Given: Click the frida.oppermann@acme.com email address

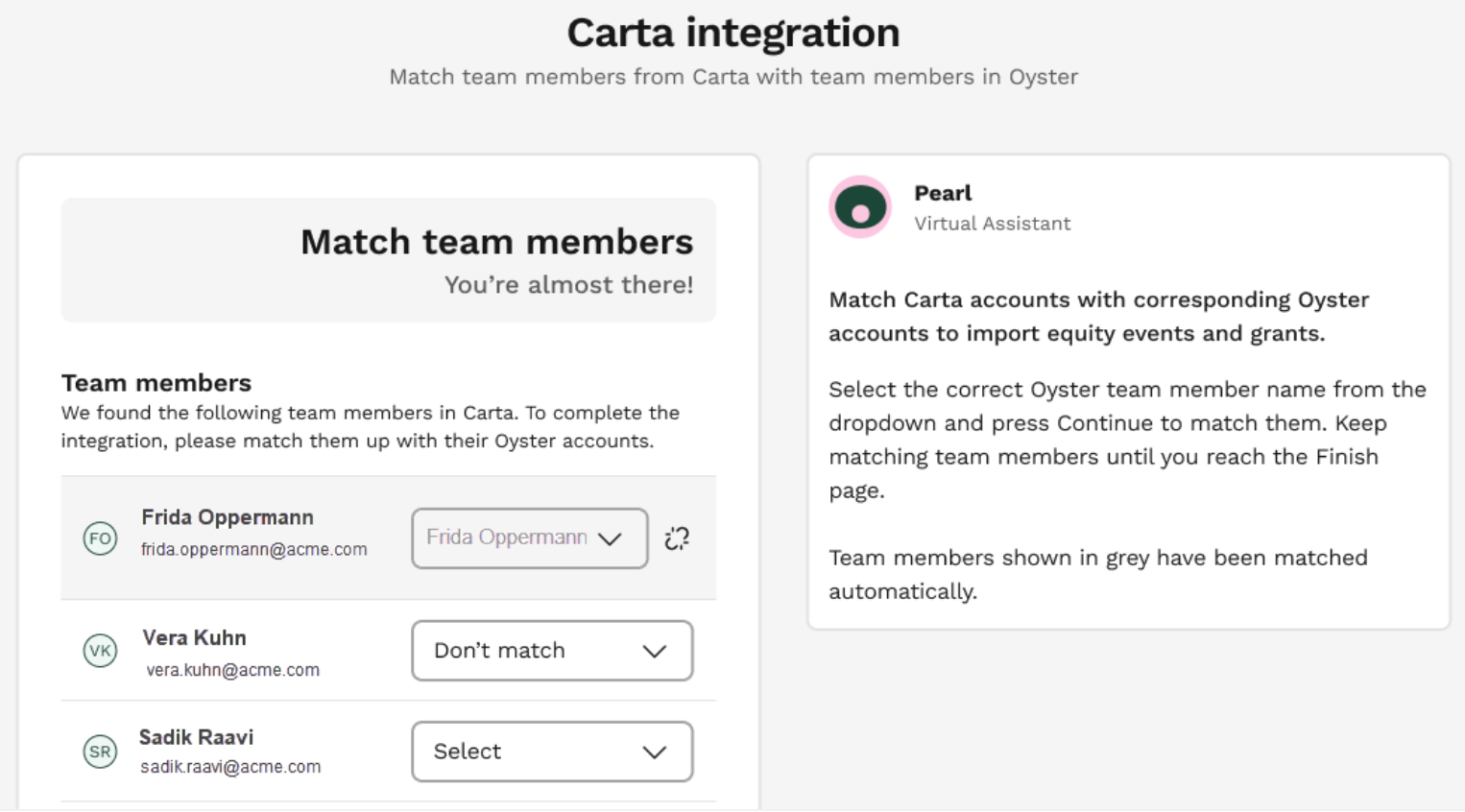Looking at the screenshot, I should pos(254,550).
